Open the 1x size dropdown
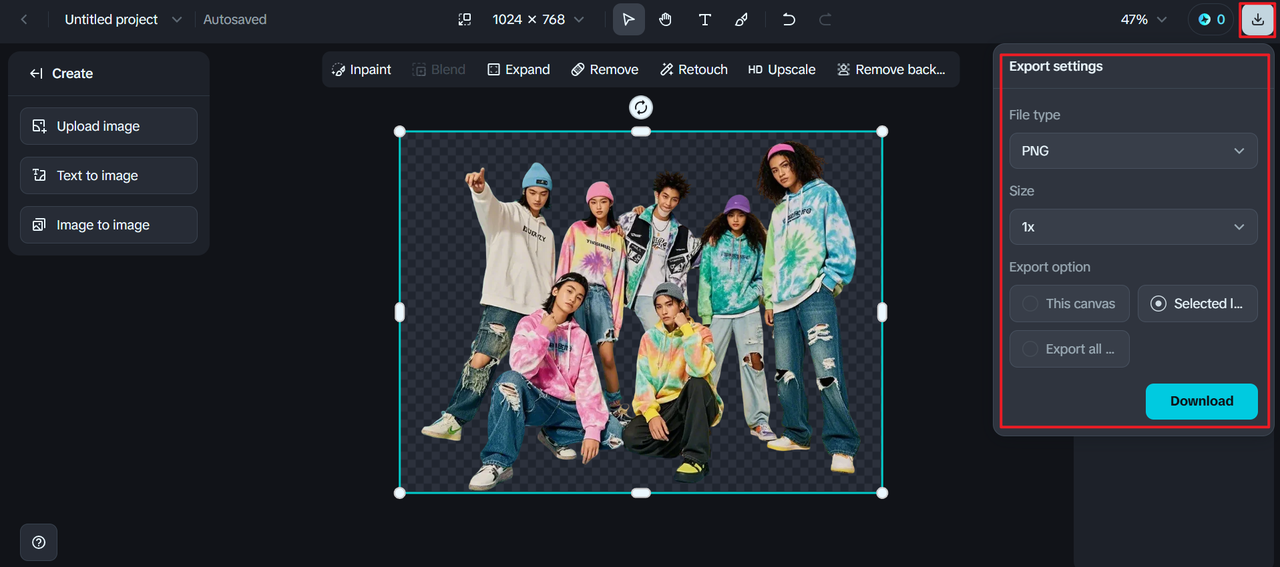 [1133, 227]
